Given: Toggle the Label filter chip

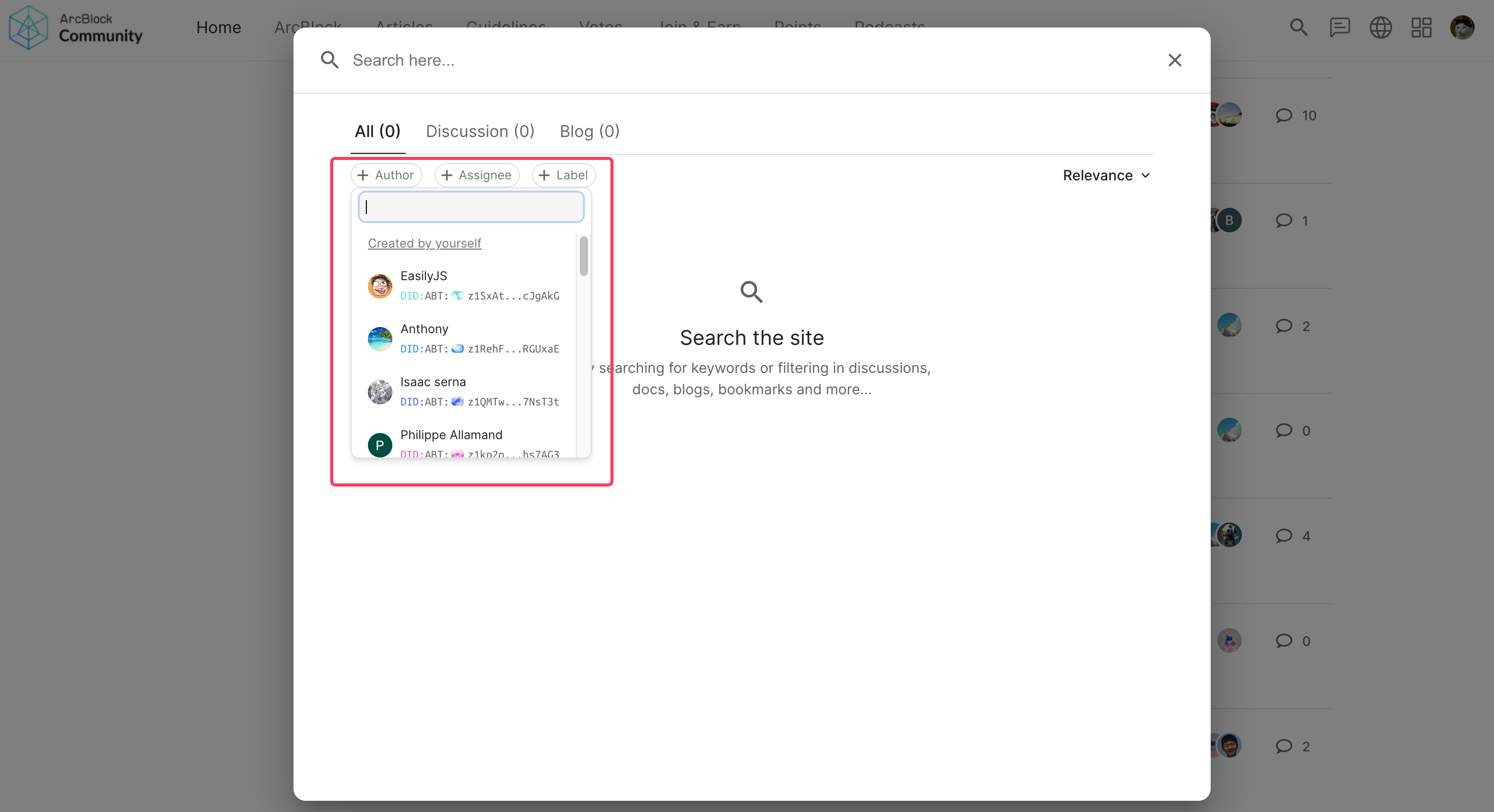Looking at the screenshot, I should 563,175.
